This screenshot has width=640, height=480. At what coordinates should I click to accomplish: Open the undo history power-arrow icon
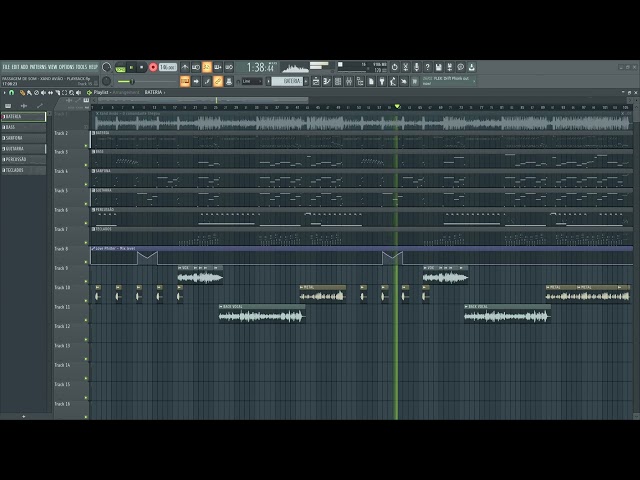[x=395, y=67]
